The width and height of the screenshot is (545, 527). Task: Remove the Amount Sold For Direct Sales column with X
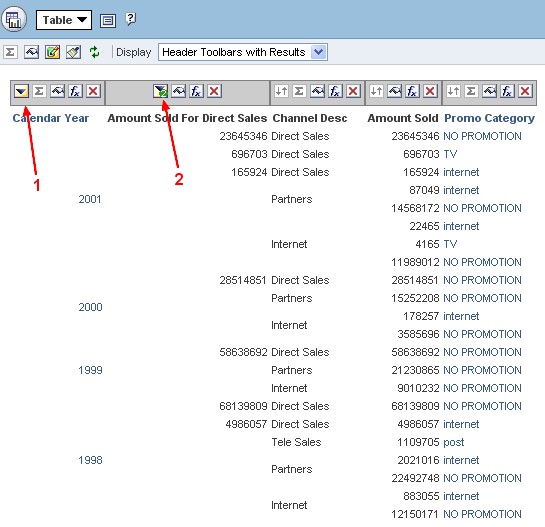pyautogui.click(x=214, y=91)
